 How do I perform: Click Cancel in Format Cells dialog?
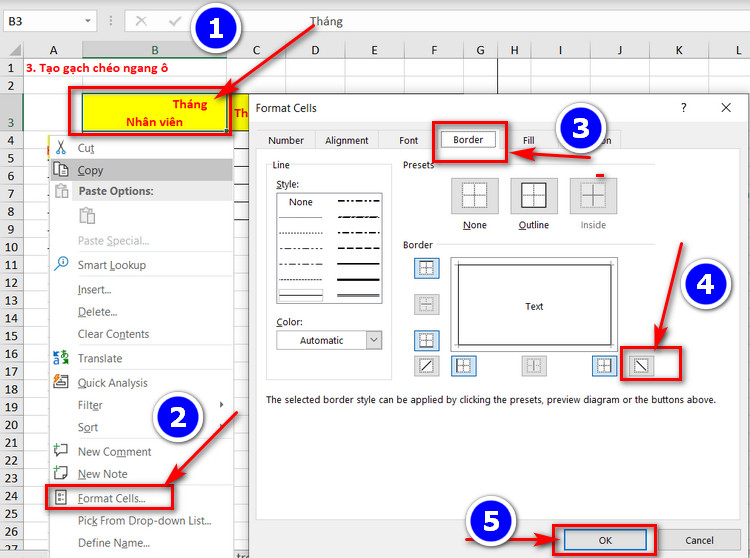click(699, 540)
